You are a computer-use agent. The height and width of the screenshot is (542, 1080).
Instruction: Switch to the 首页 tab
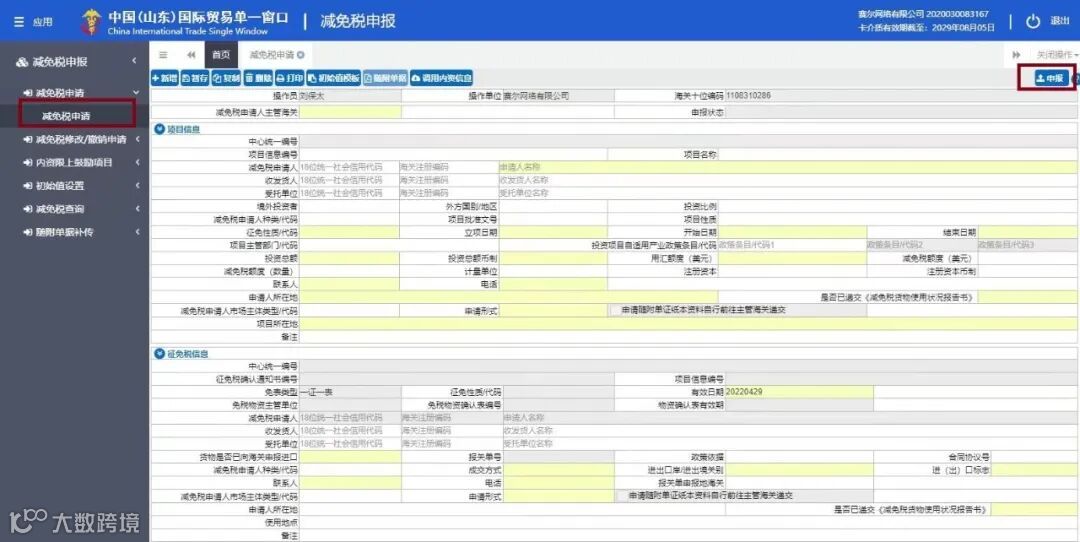coord(221,55)
